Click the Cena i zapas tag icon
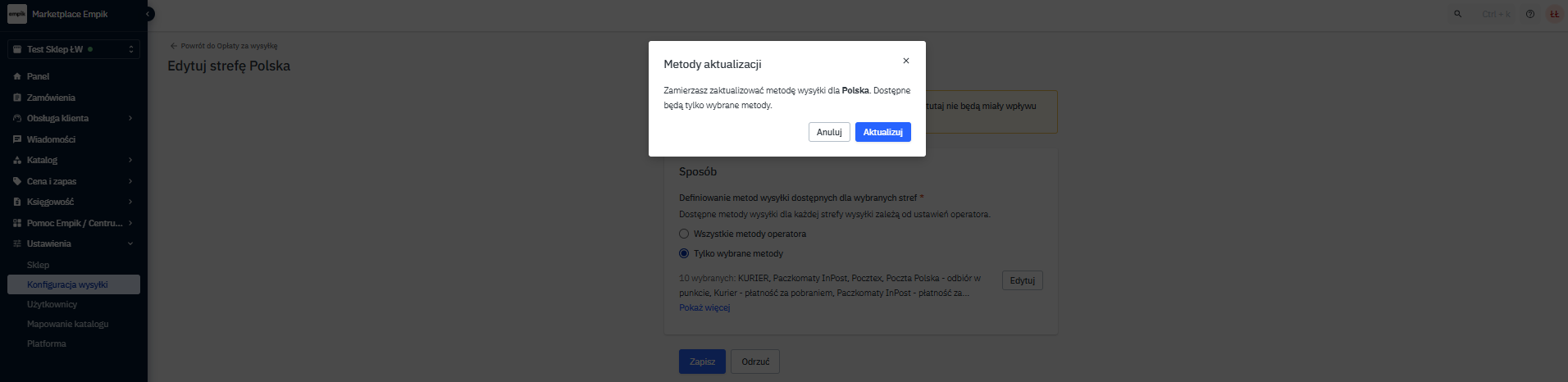This screenshot has width=1568, height=382. pos(17,181)
